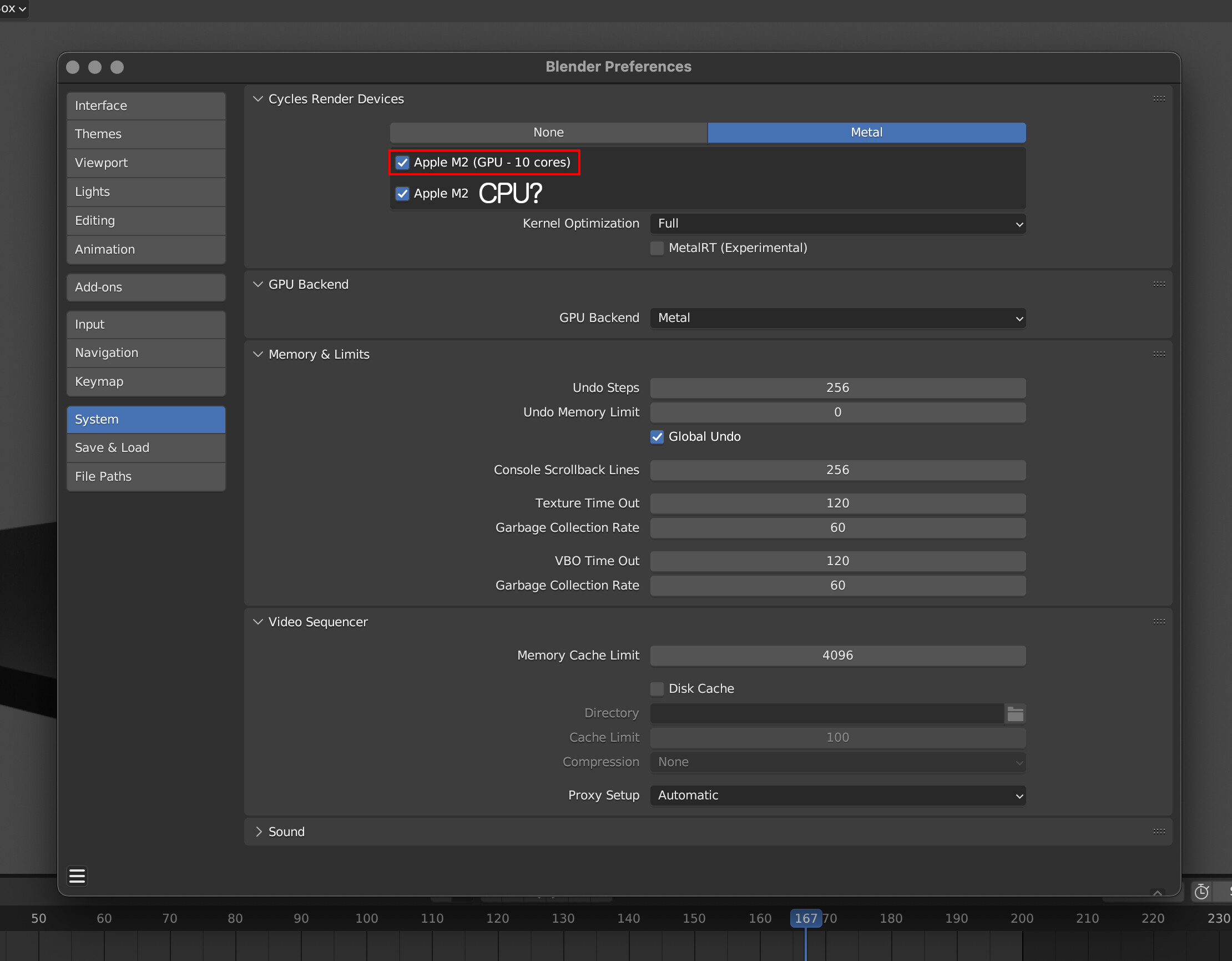Open the Add-ons preferences tab
Image resolution: width=1232 pixels, height=961 pixels.
tap(146, 287)
